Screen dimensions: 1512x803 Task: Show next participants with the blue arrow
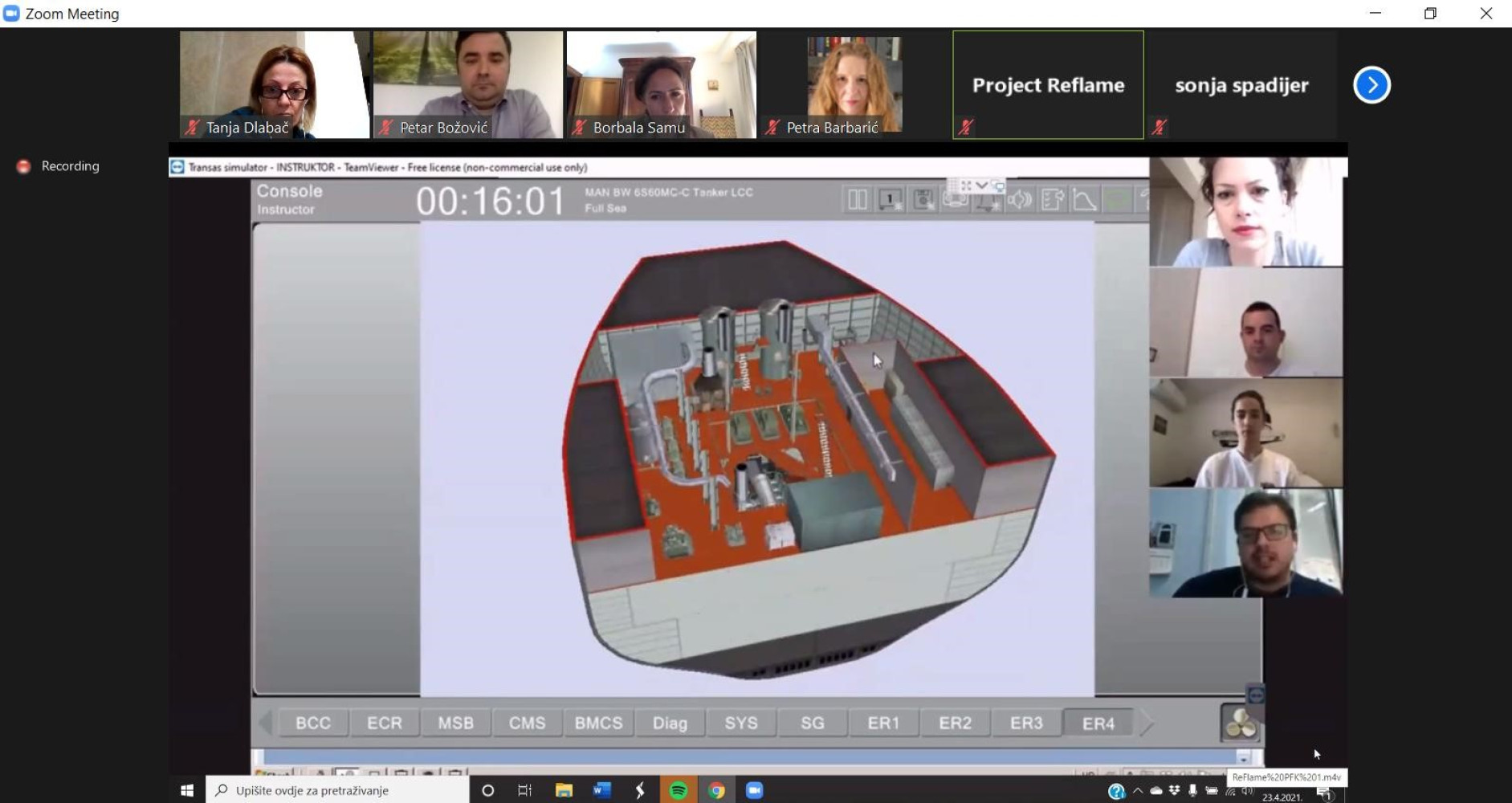point(1371,85)
